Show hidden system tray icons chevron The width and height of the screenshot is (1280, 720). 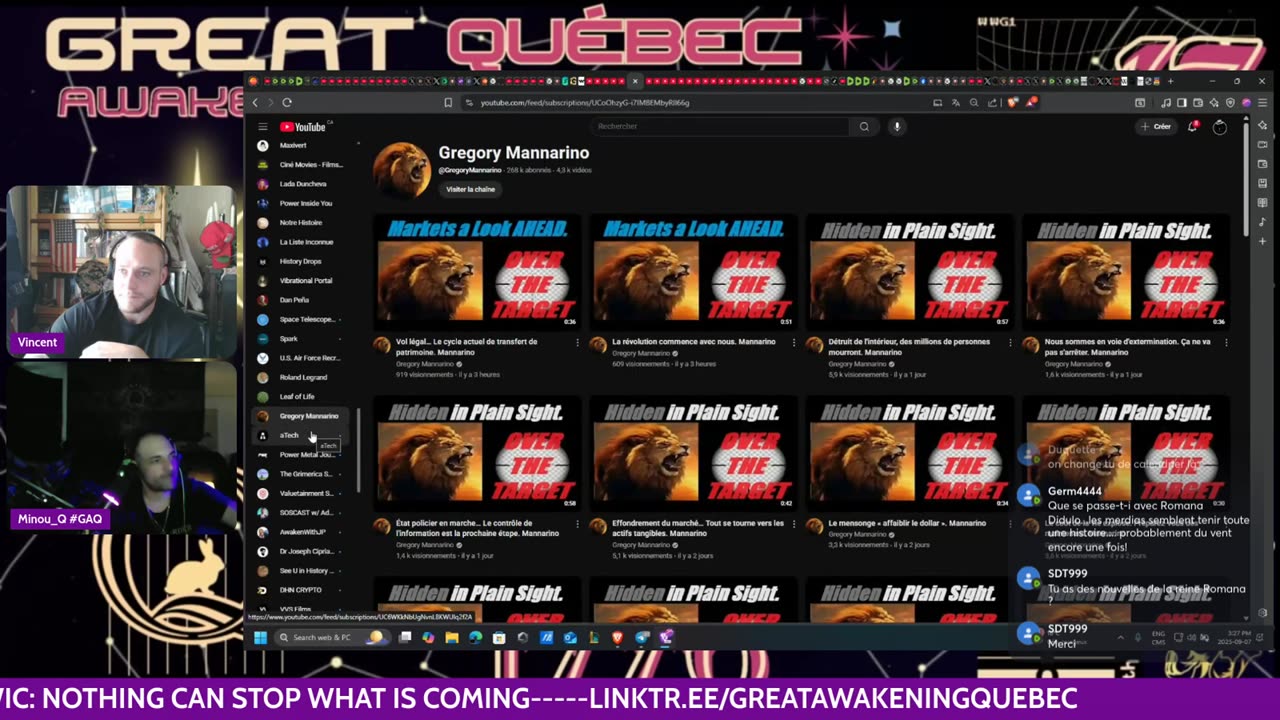tap(1120, 637)
